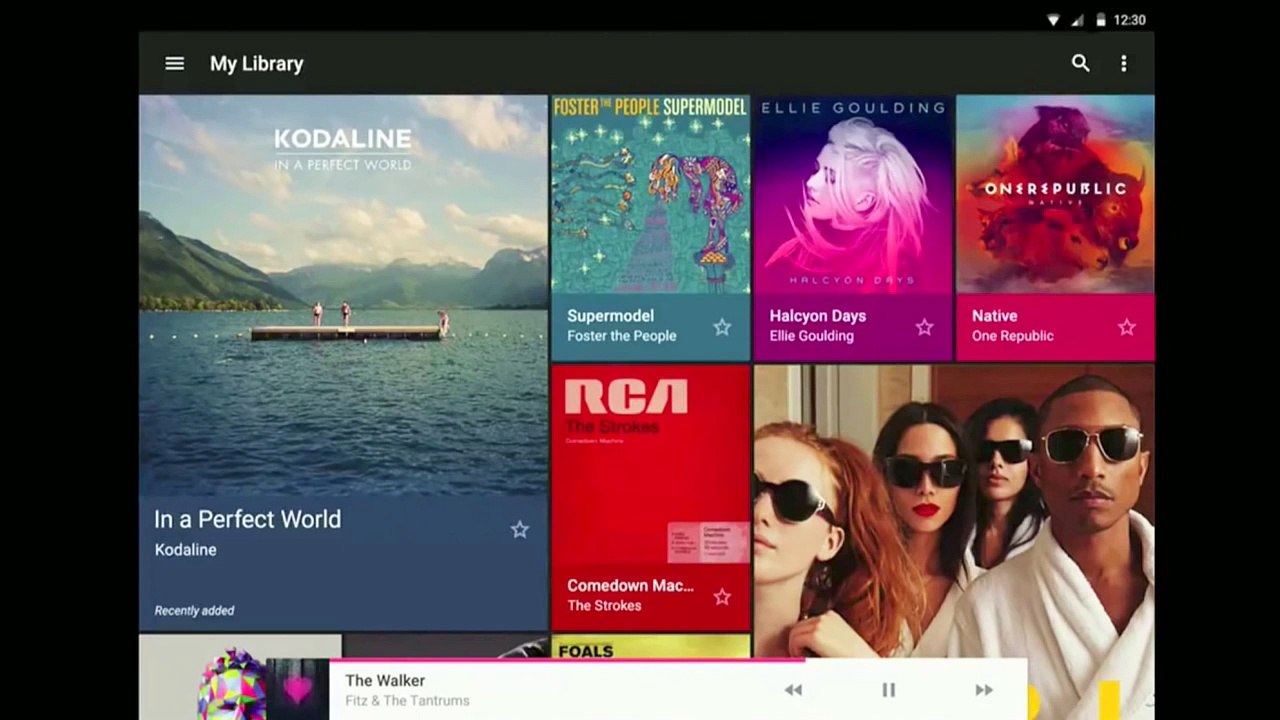Click the Supermodel album title
The width and height of the screenshot is (1280, 720).
[610, 315]
